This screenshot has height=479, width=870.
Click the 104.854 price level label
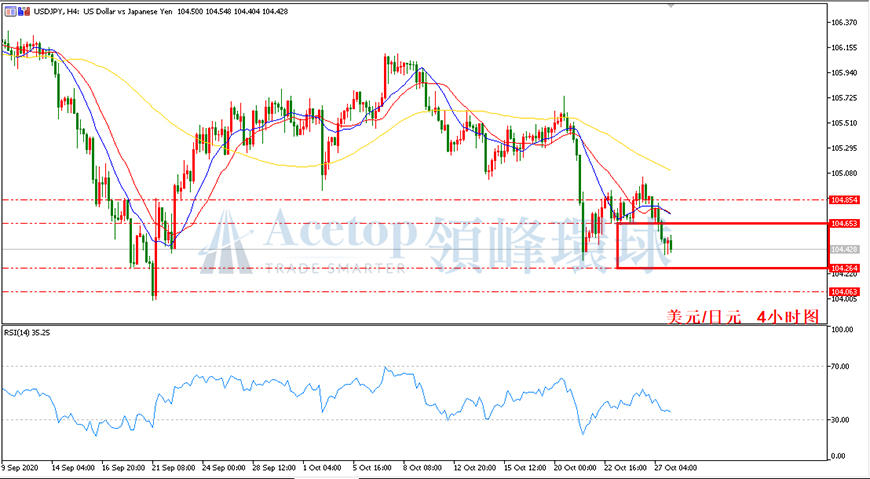(842, 199)
